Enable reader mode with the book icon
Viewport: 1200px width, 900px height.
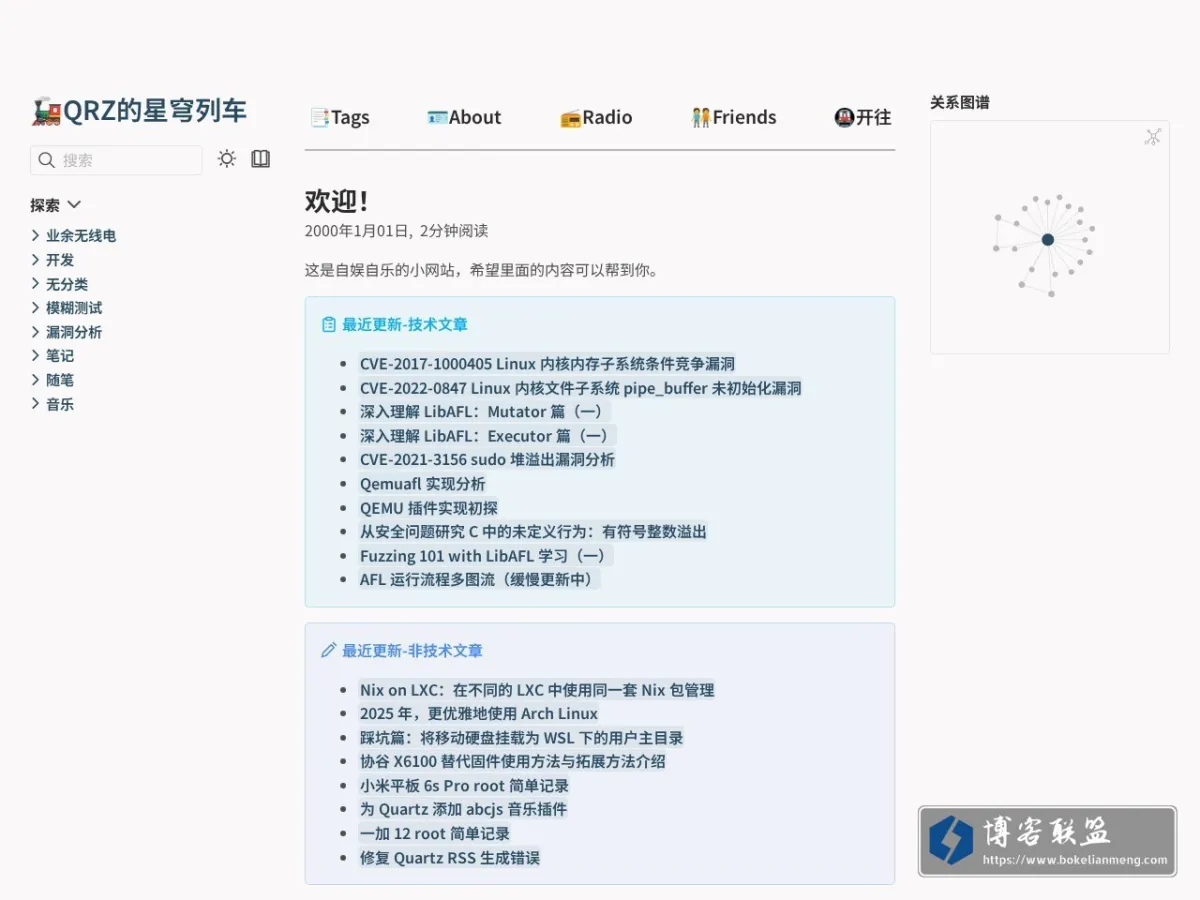(261, 159)
